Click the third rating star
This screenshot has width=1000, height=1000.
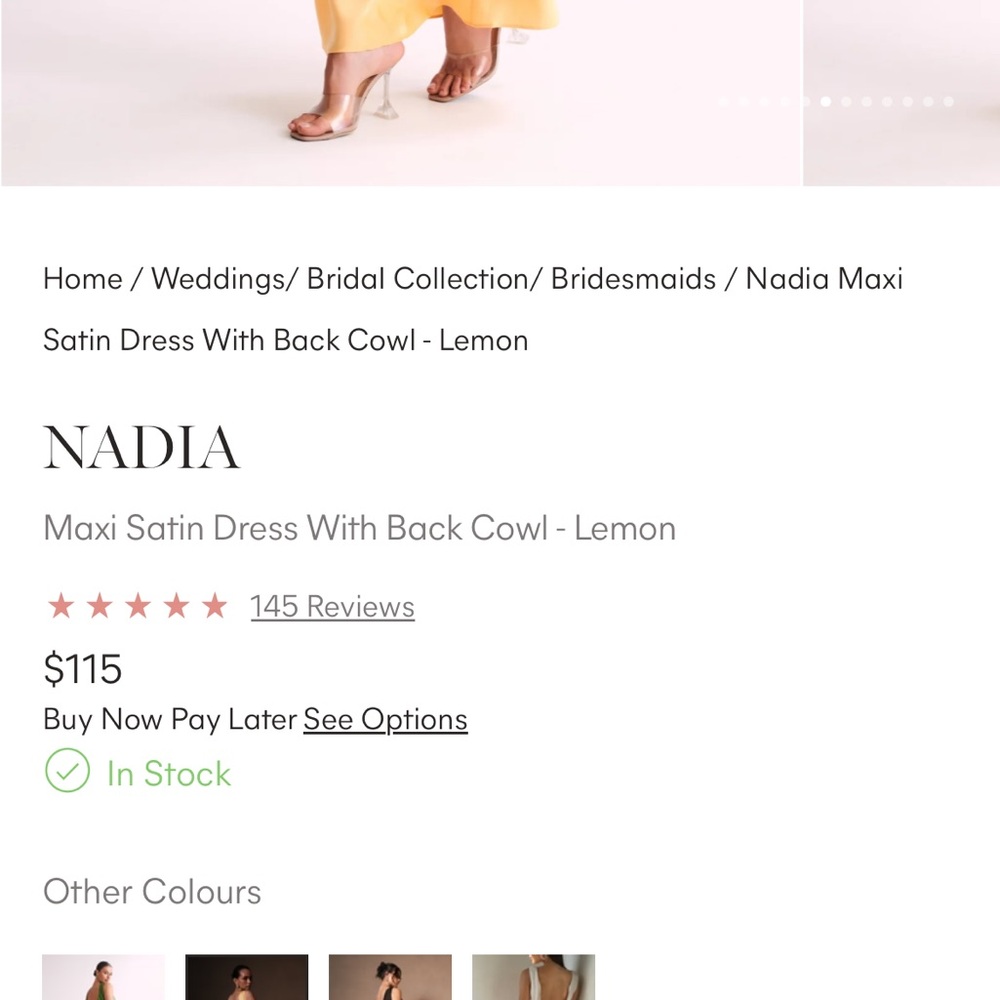click(x=138, y=606)
